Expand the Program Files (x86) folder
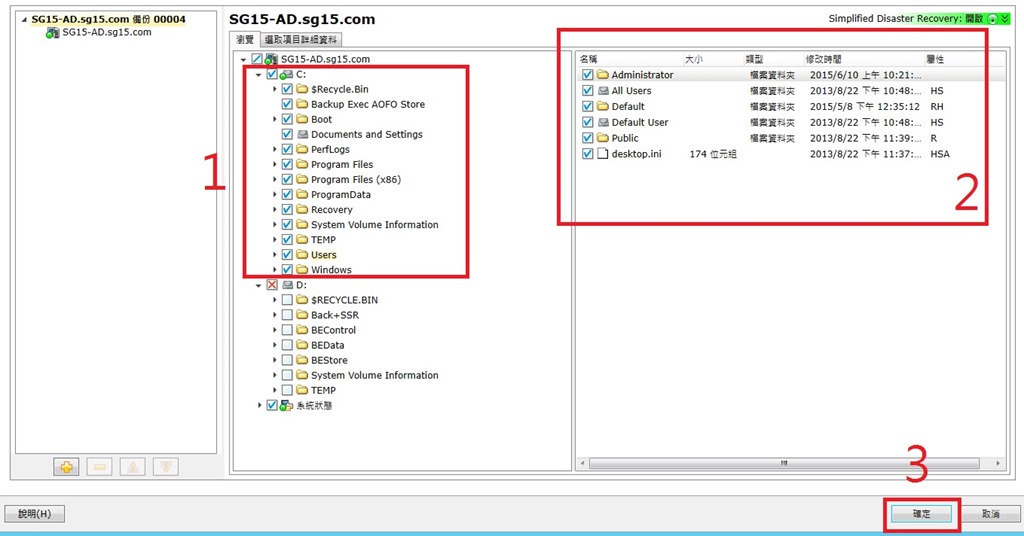The image size is (1024, 536). point(275,180)
